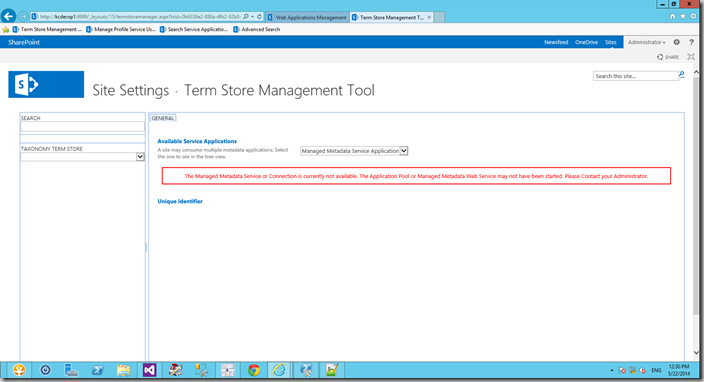Image resolution: width=704 pixels, height=382 pixels.
Task: Open OneDrive in the suite bar
Action: tap(586, 42)
